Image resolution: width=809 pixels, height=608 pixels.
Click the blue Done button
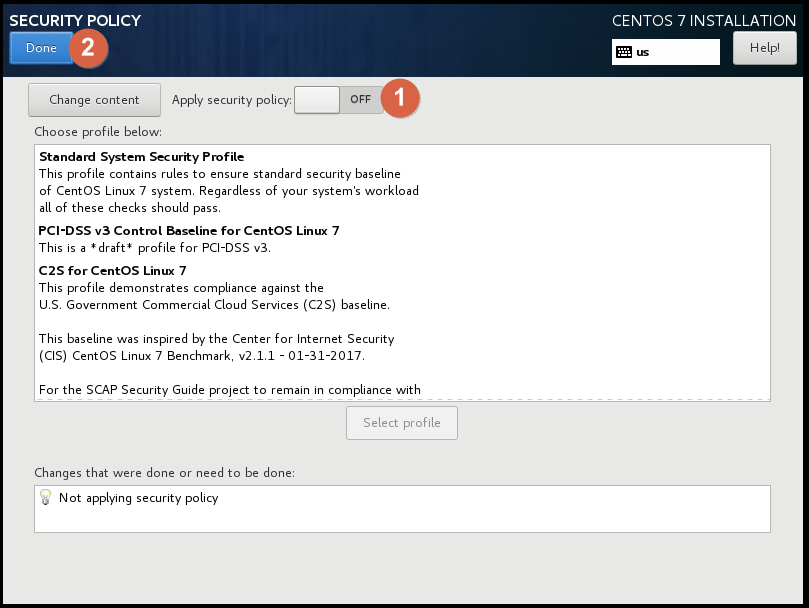[41, 48]
